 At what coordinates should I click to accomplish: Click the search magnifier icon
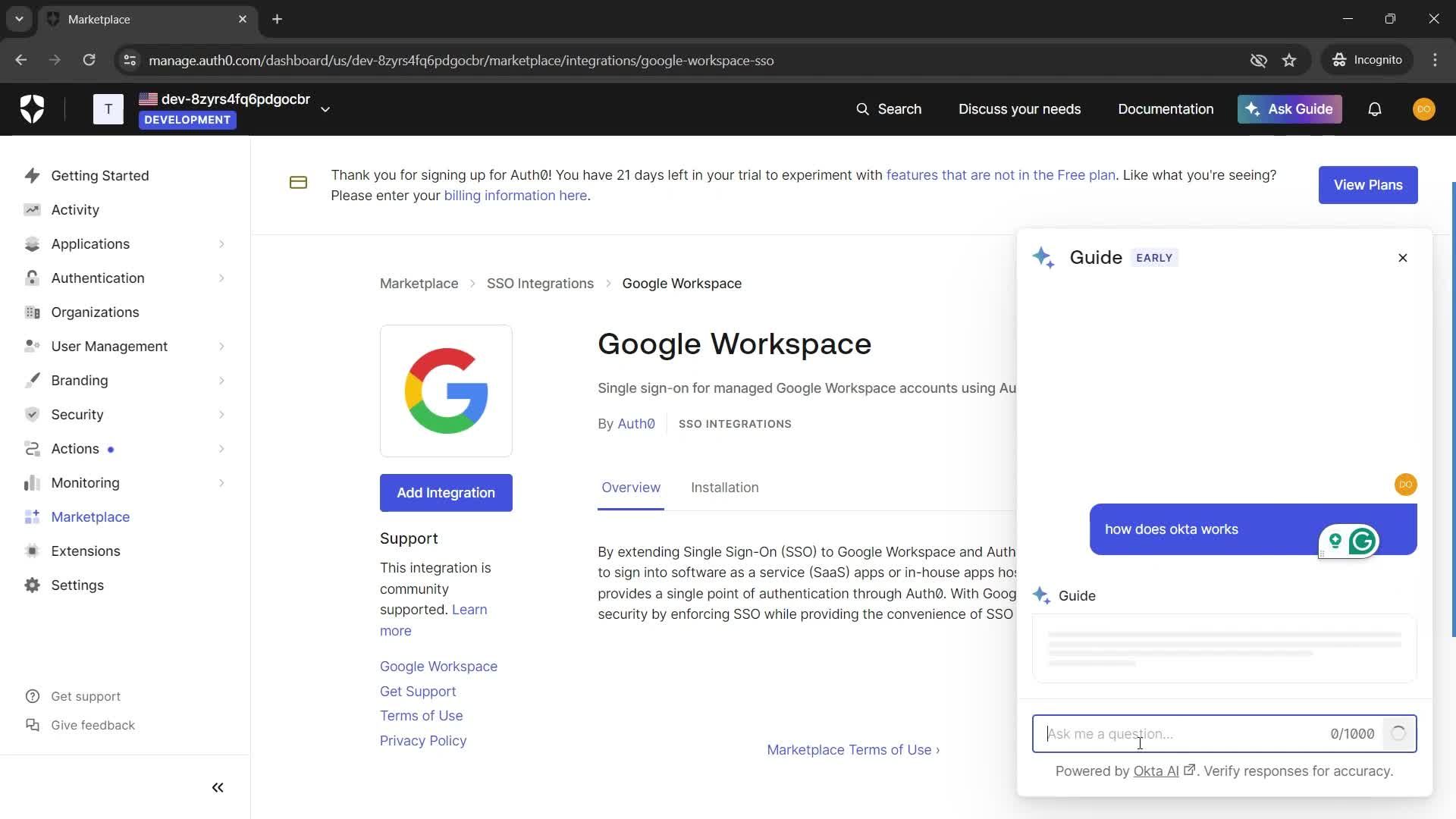(862, 109)
